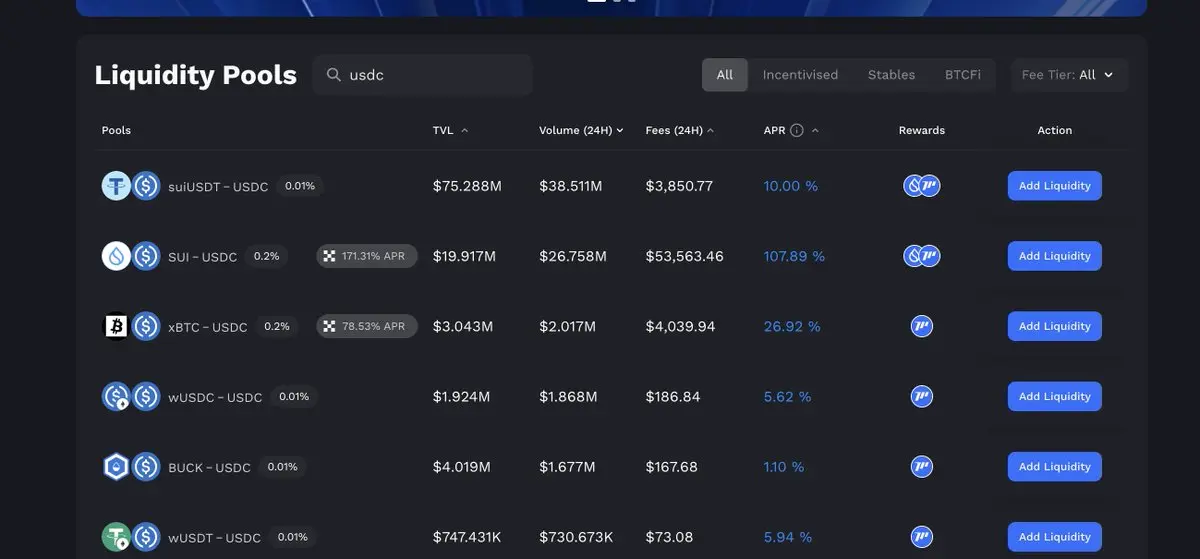The image size is (1200, 559).
Task: Click the BUCK – USDC token pair icon
Action: (131, 467)
